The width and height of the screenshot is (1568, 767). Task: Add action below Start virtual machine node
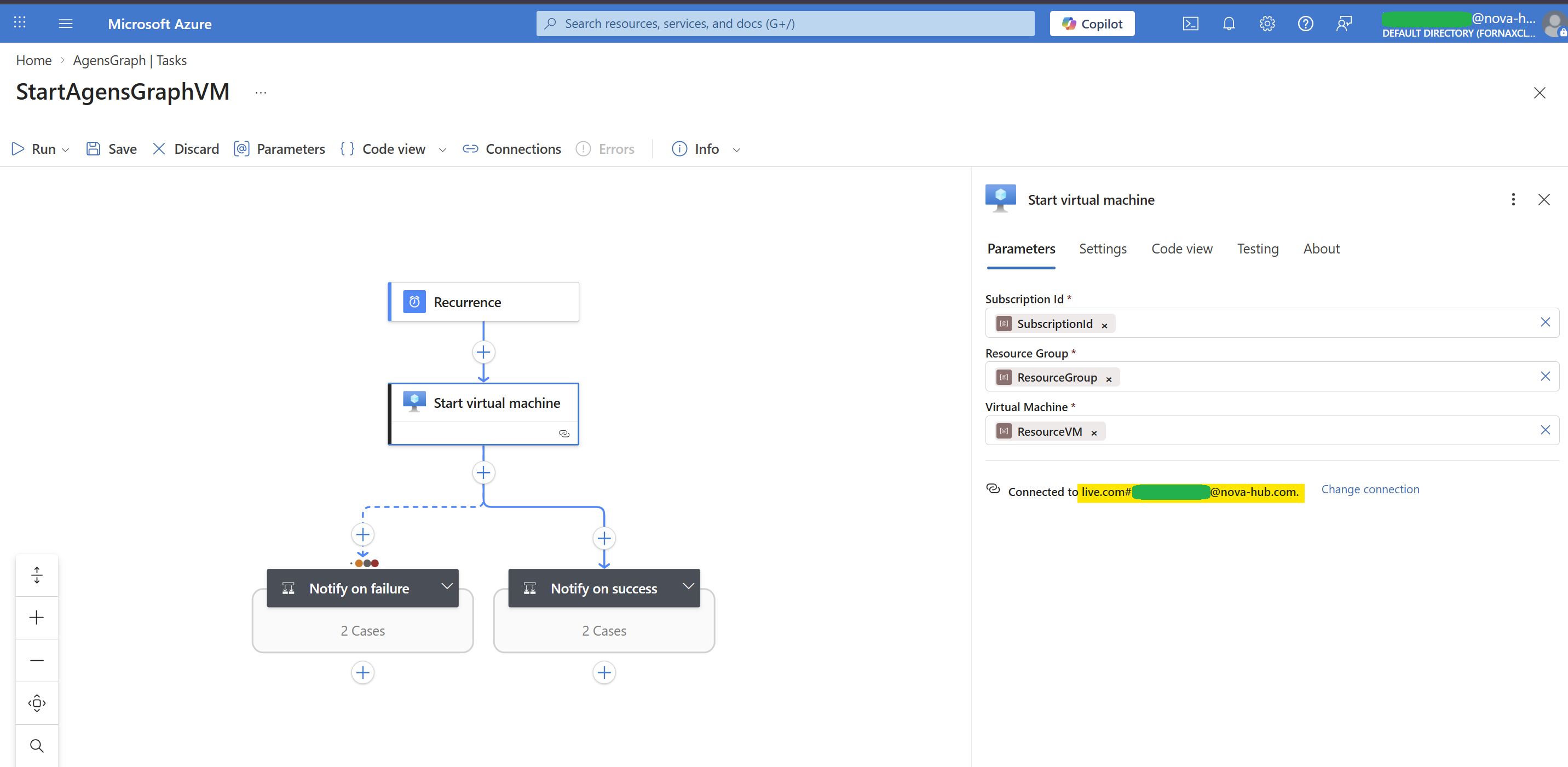(x=483, y=472)
